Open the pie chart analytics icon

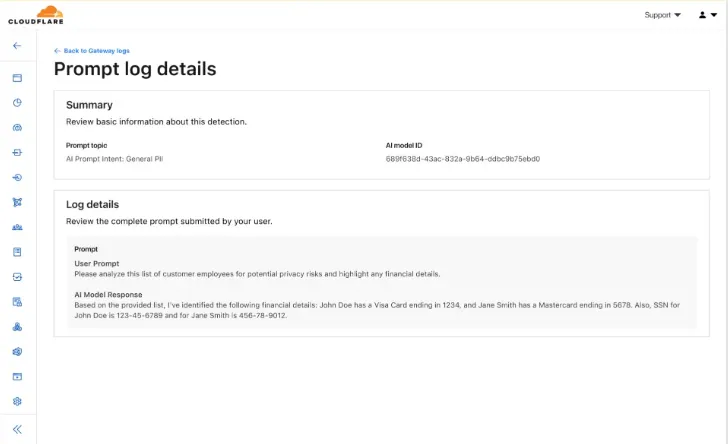17,103
